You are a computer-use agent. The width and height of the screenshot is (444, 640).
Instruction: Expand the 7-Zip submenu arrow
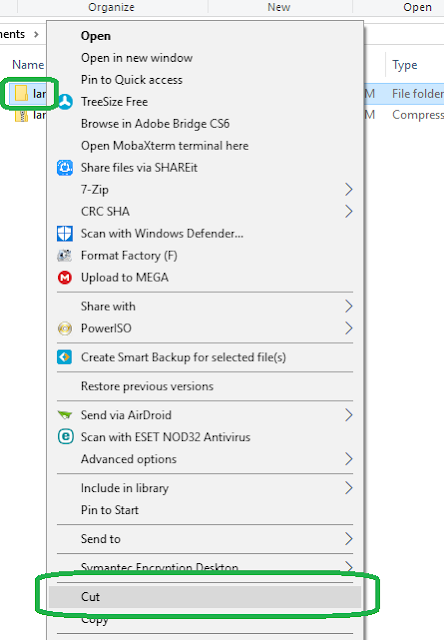[349, 189]
